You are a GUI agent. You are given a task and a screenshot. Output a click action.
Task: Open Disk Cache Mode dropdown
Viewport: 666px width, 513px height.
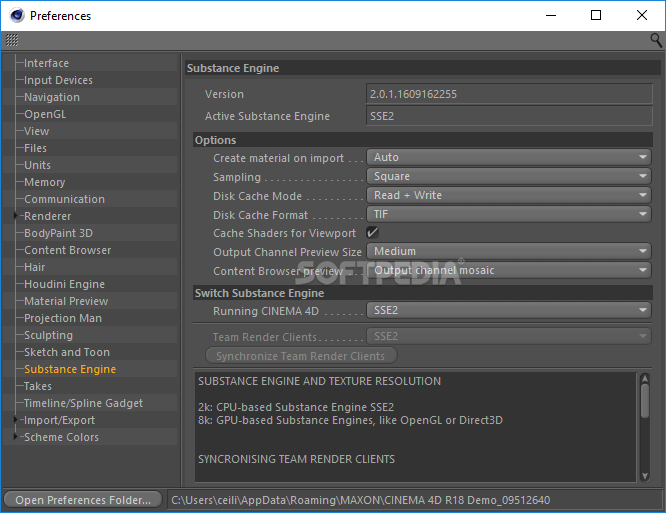point(509,195)
